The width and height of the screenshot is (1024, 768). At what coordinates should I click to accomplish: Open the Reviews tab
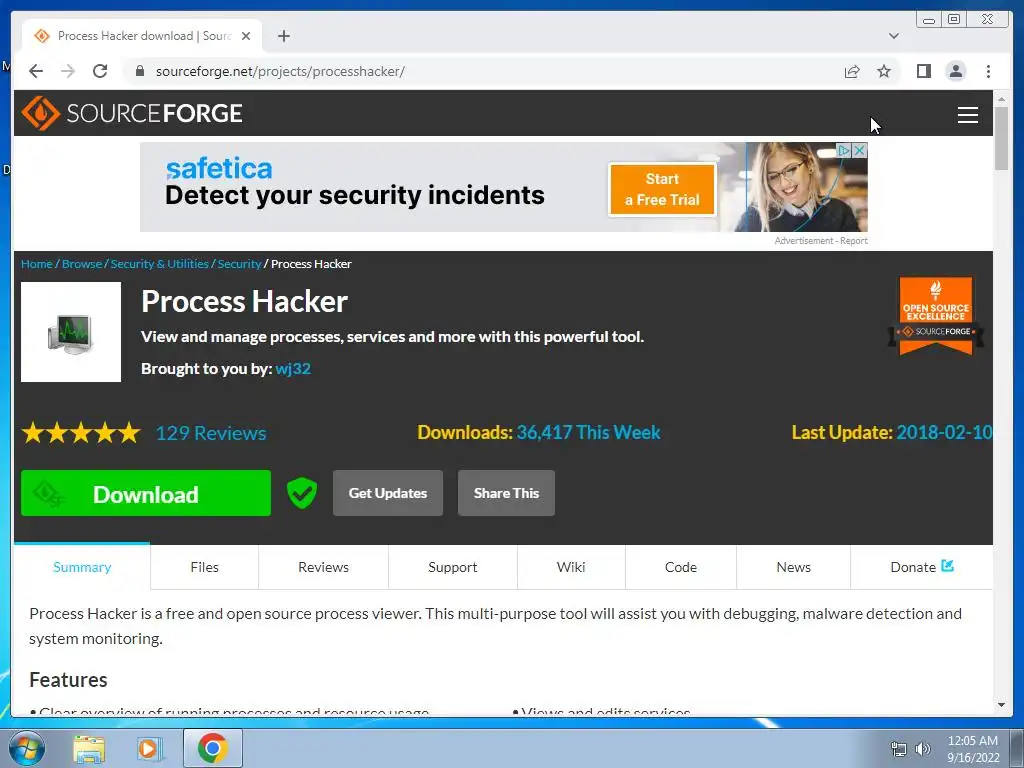click(x=323, y=567)
